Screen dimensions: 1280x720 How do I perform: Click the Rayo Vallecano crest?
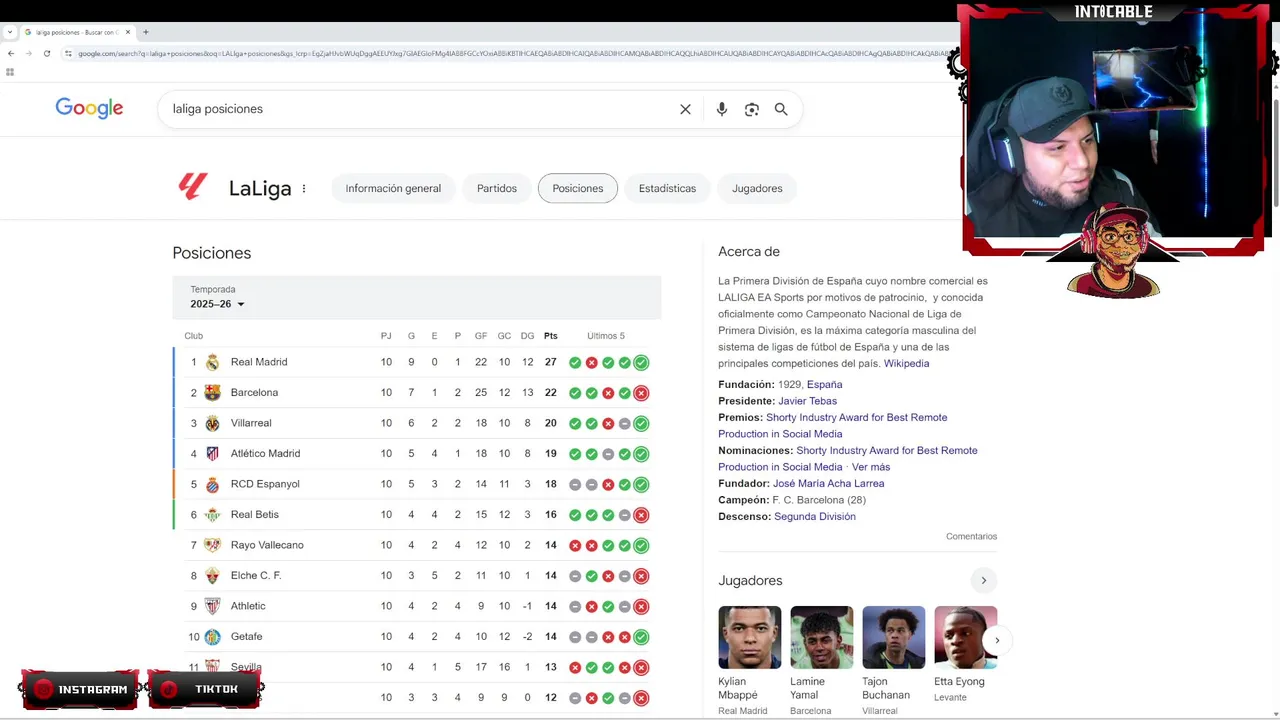point(212,545)
